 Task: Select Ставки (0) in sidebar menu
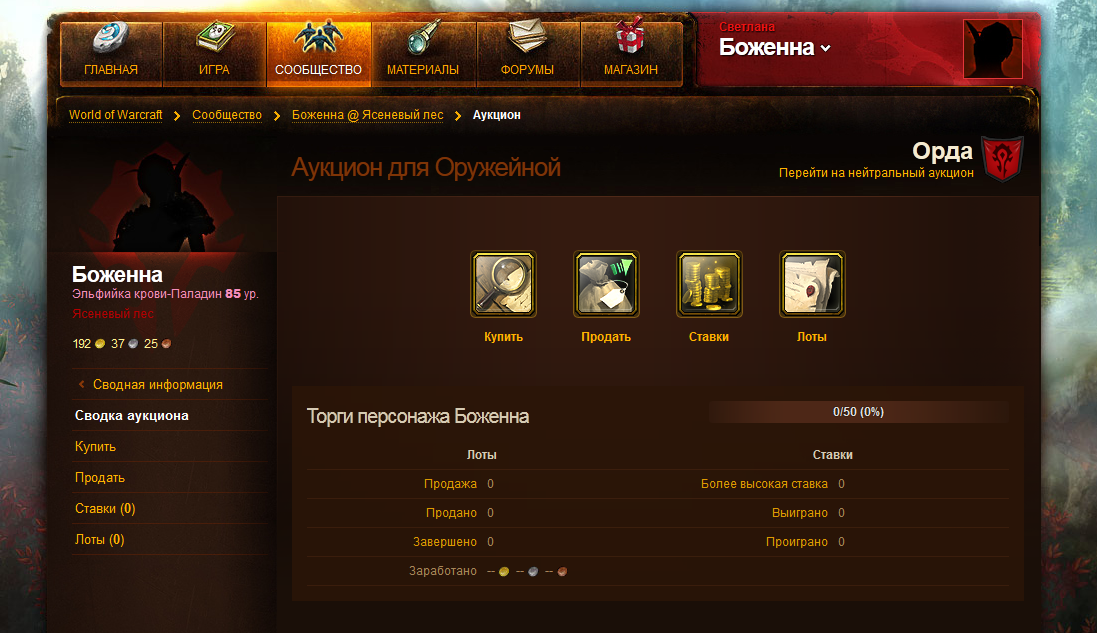point(105,508)
